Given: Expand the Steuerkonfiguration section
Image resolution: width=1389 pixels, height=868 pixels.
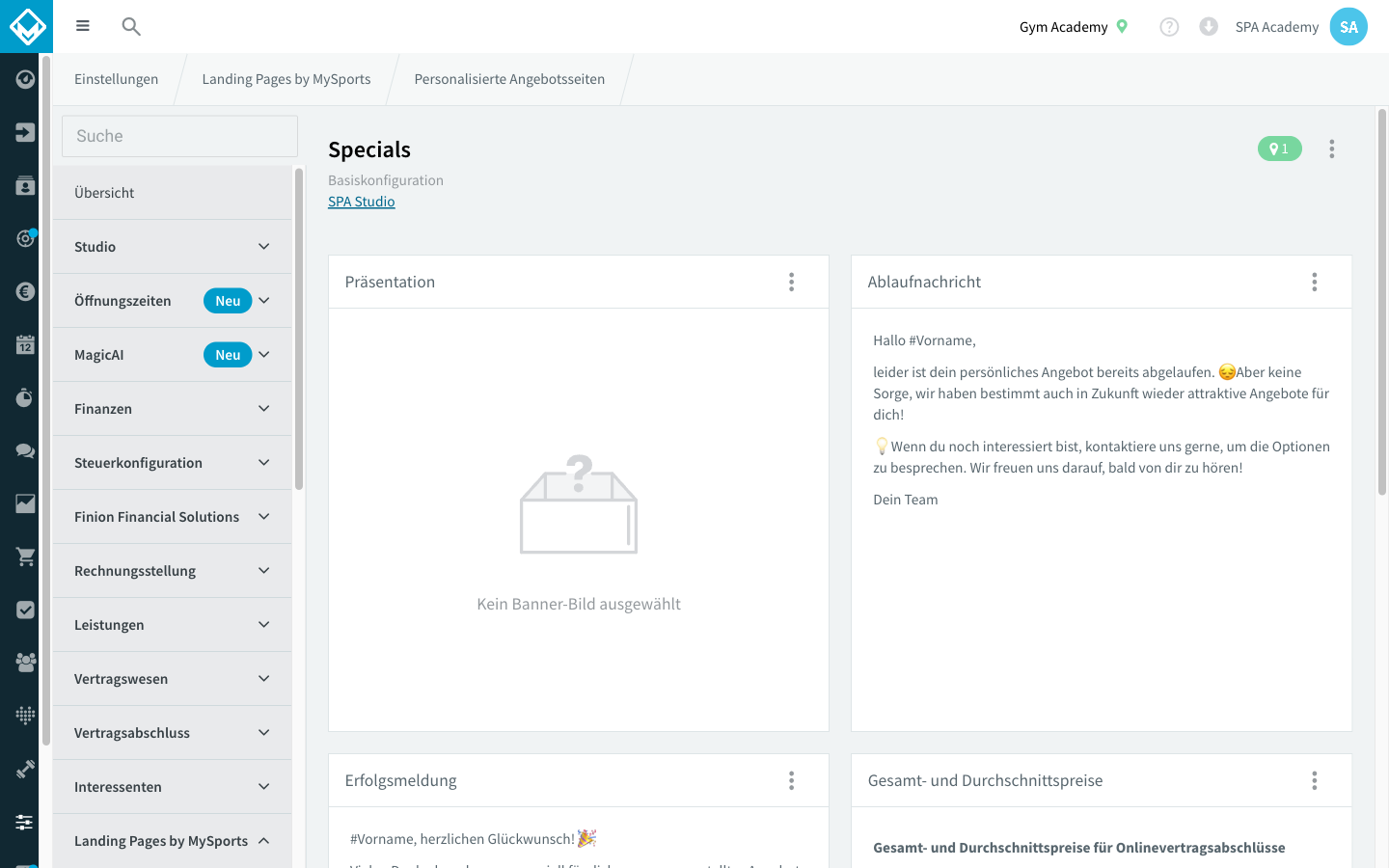Looking at the screenshot, I should [173, 463].
